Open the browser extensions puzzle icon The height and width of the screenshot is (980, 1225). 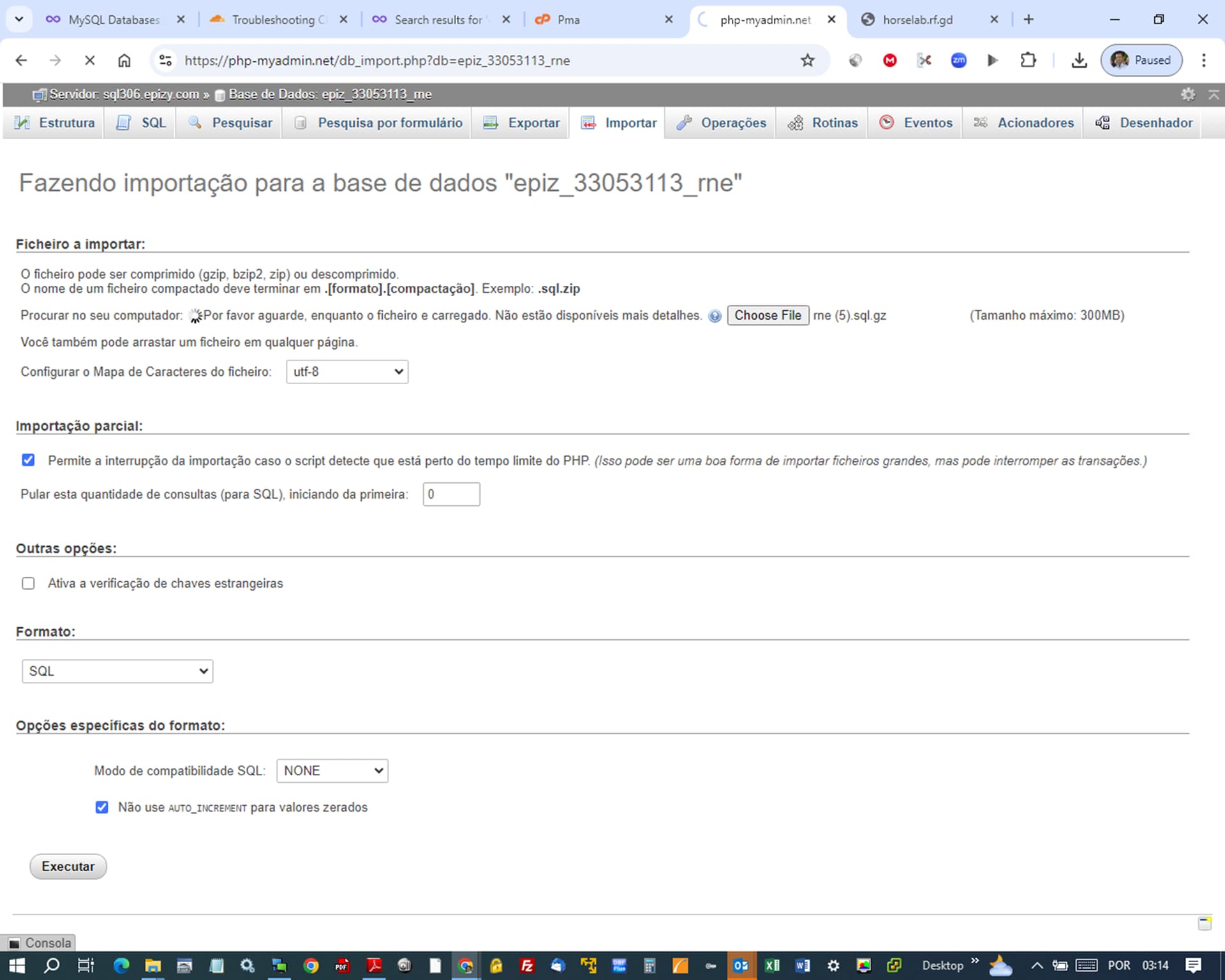(x=1028, y=60)
